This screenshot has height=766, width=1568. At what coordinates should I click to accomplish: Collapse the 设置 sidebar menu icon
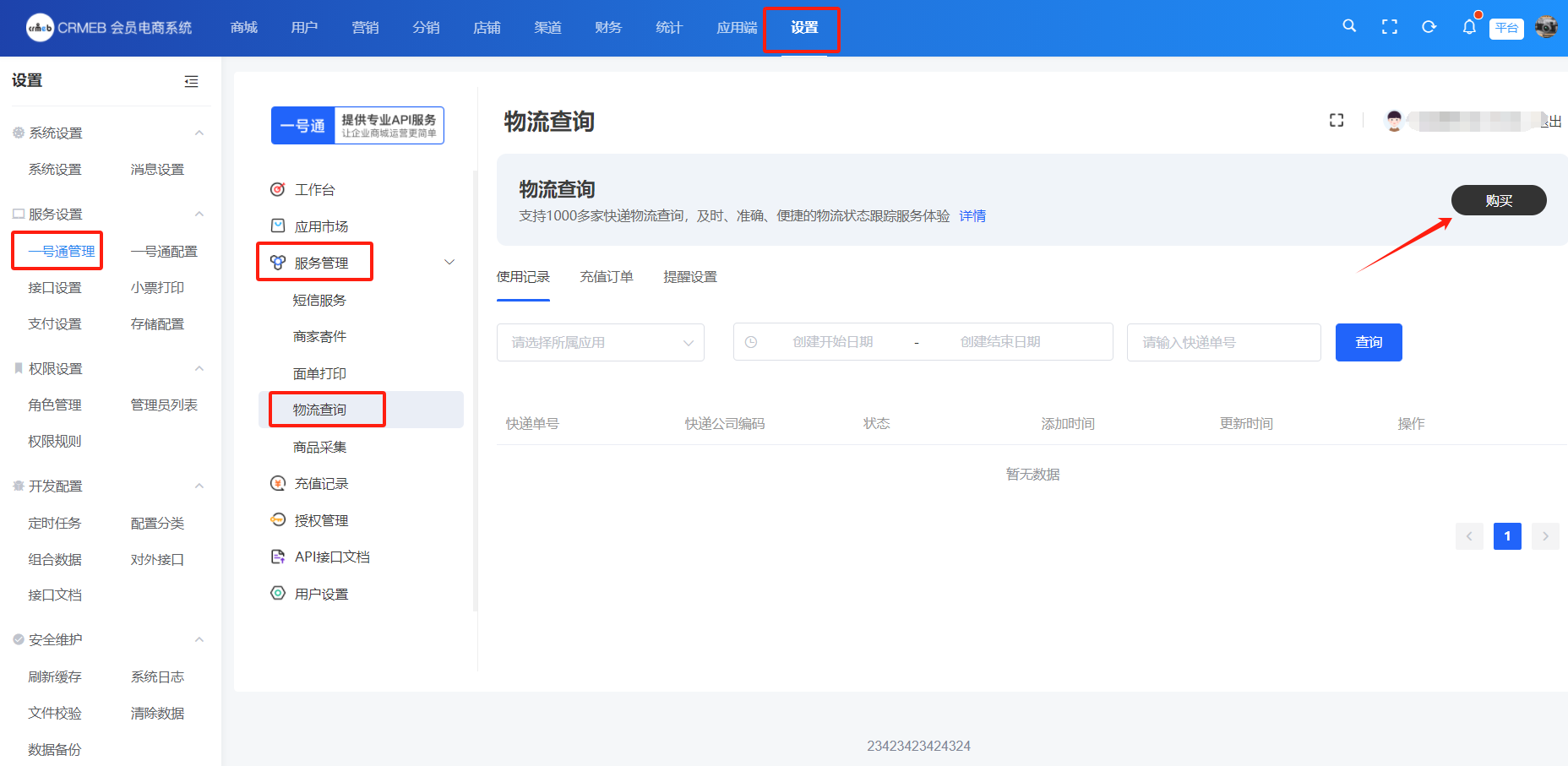(191, 81)
